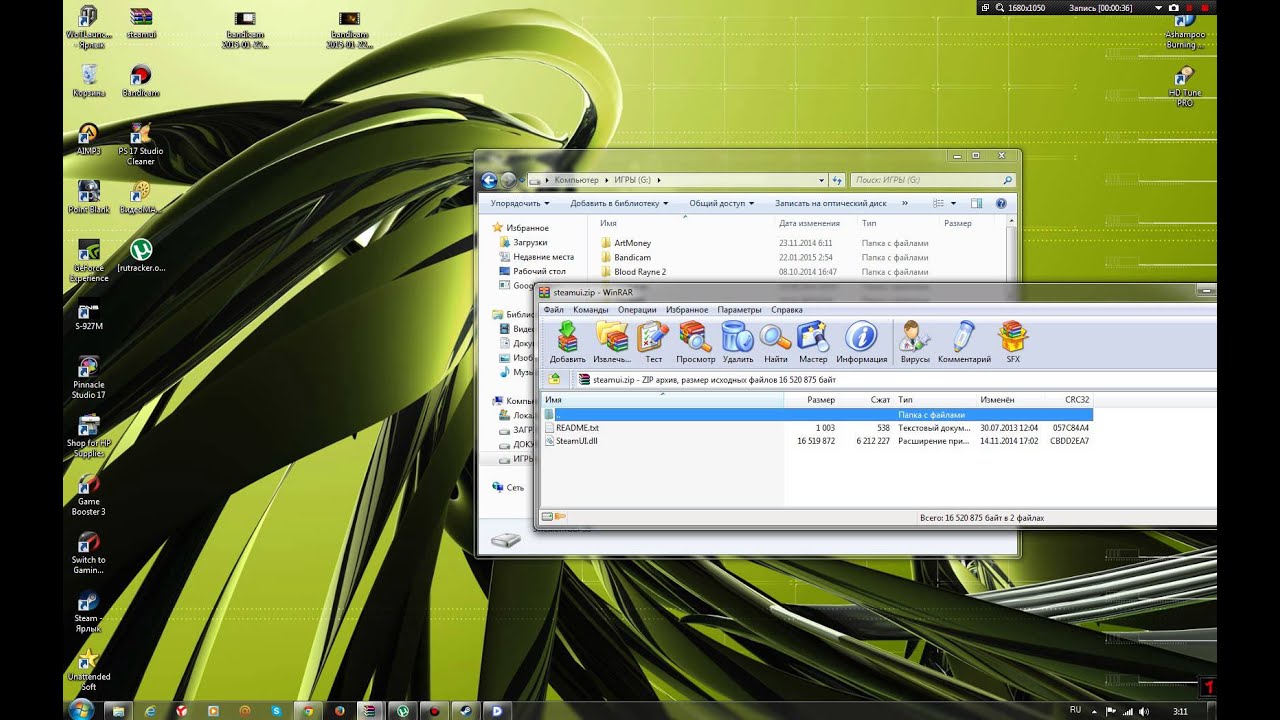The image size is (1280, 720).
Task: Open the Добавить в библиотеку dropdown
Action: 620,203
